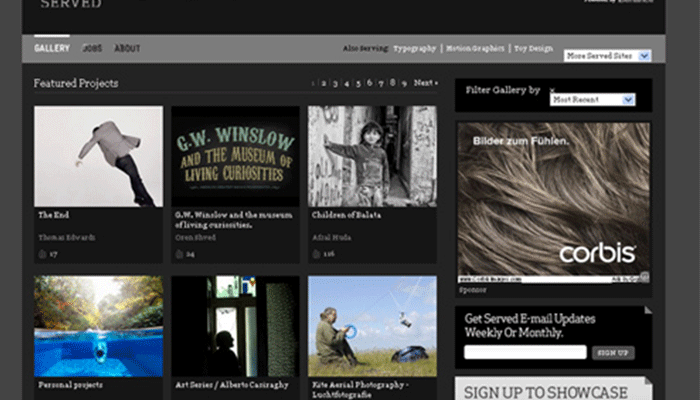The width and height of the screenshot is (700, 400).
Task: Focus the e-mail updates input field
Action: [x=525, y=352]
